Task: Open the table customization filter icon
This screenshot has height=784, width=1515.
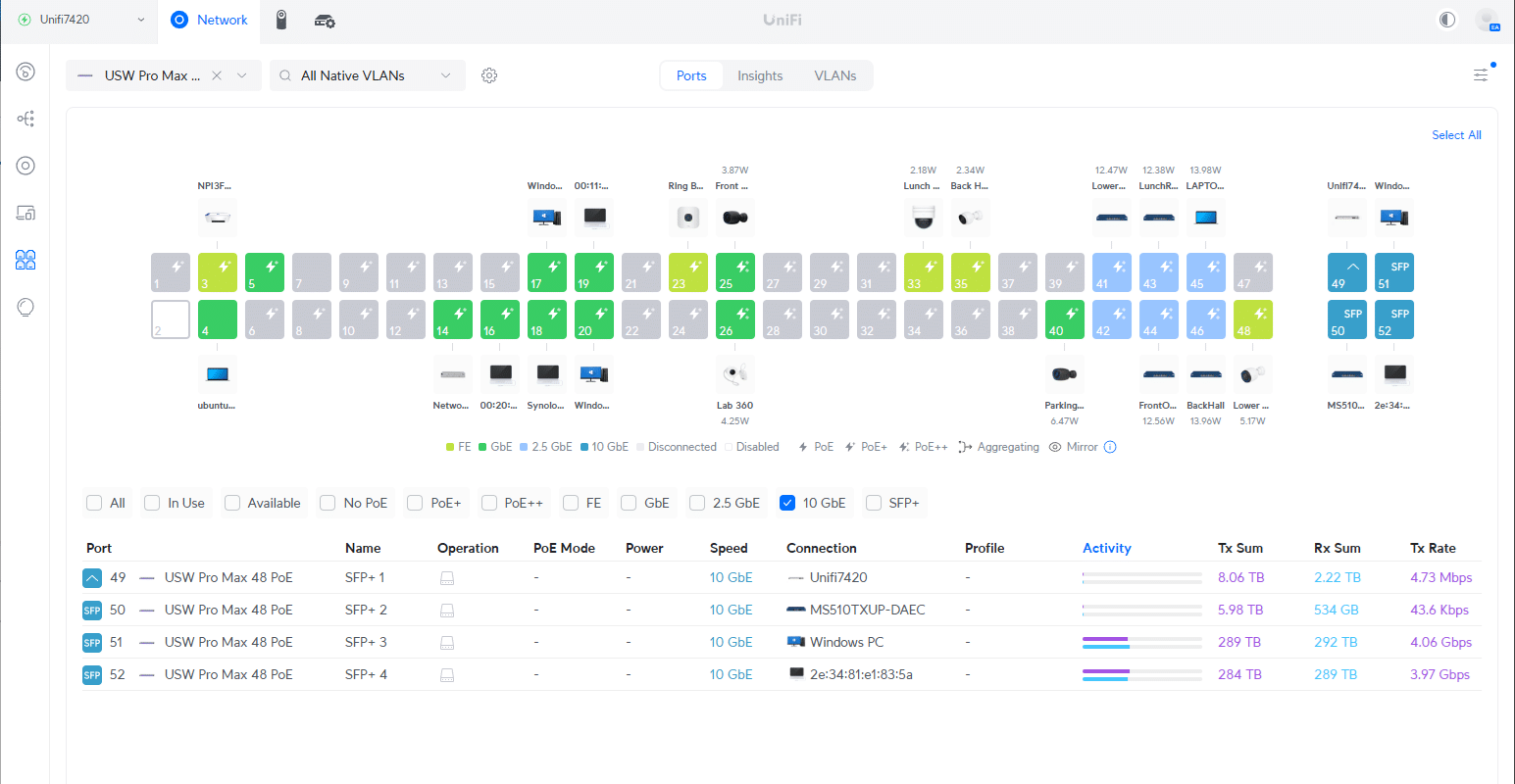Action: tap(1481, 74)
